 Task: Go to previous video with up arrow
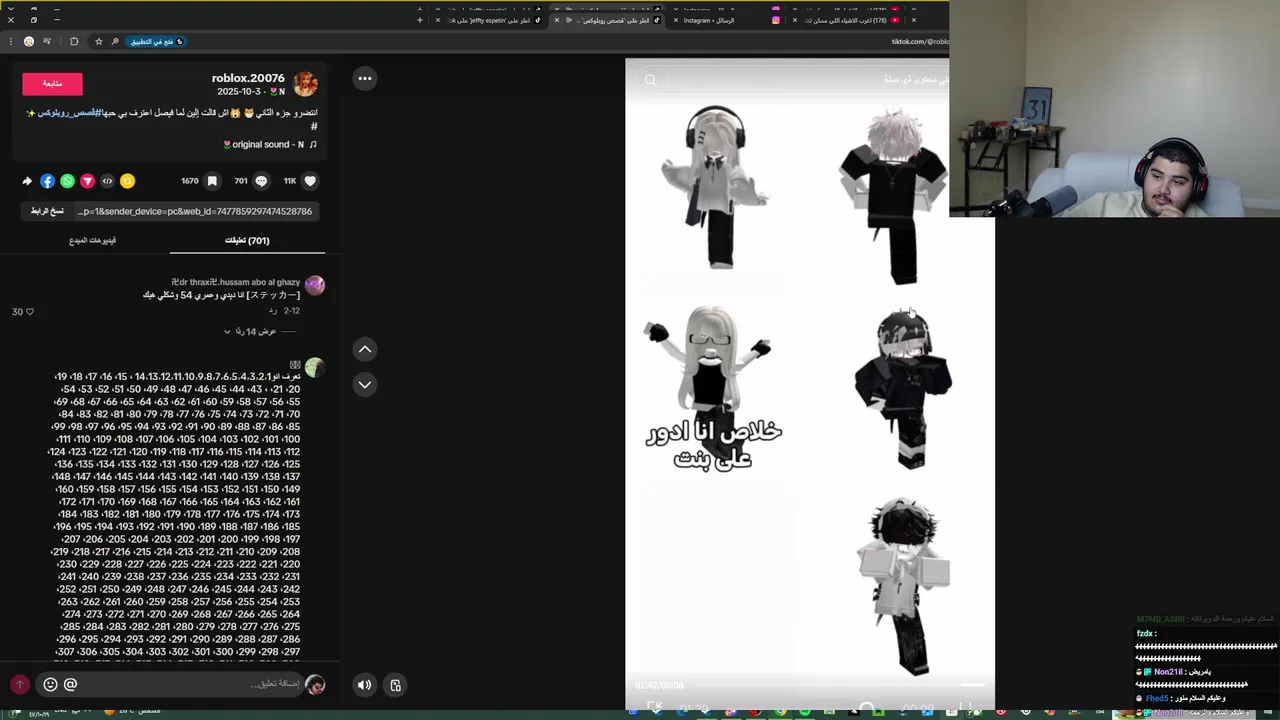point(365,349)
